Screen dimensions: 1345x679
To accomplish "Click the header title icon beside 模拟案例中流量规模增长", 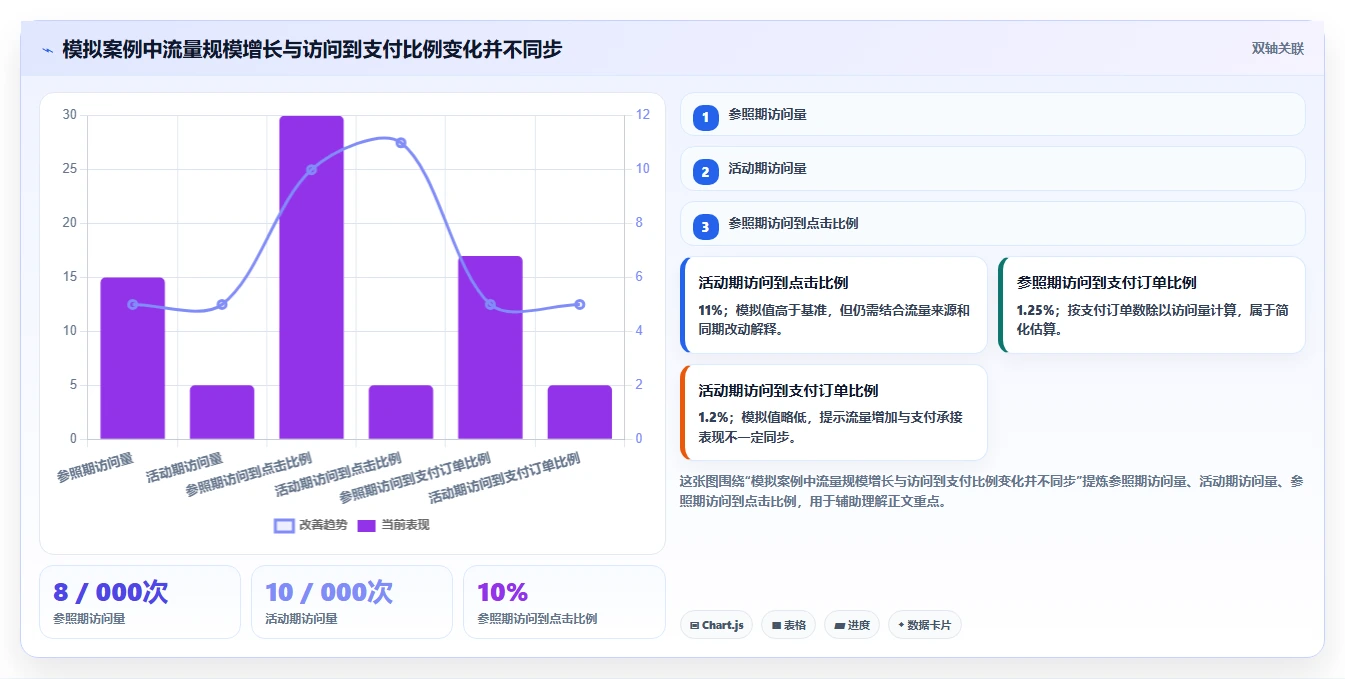I will [x=48, y=49].
